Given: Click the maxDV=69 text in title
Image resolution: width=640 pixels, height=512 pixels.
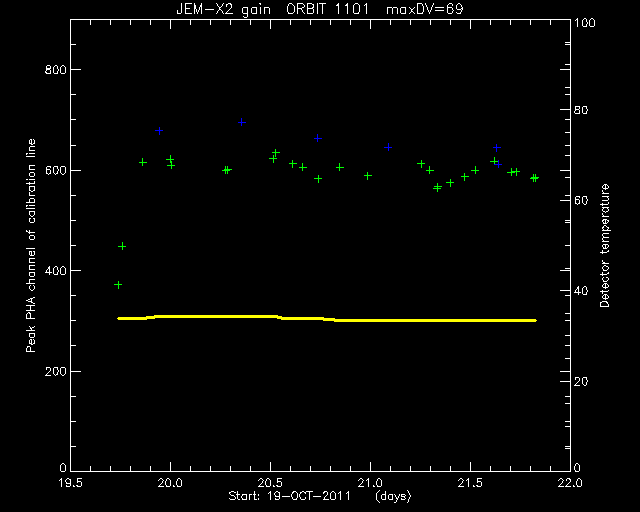Looking at the screenshot, I should [424, 9].
